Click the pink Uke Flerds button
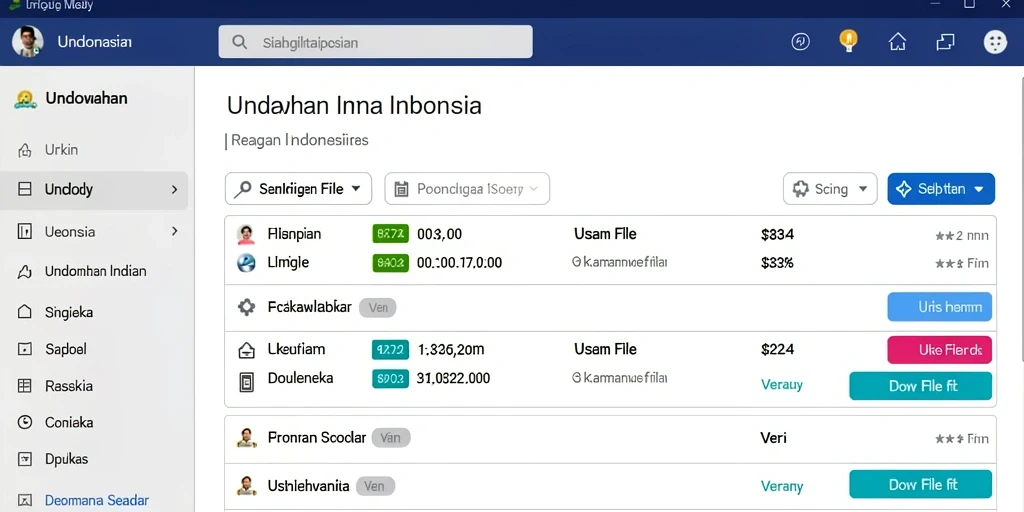Image resolution: width=1024 pixels, height=512 pixels. coord(940,350)
